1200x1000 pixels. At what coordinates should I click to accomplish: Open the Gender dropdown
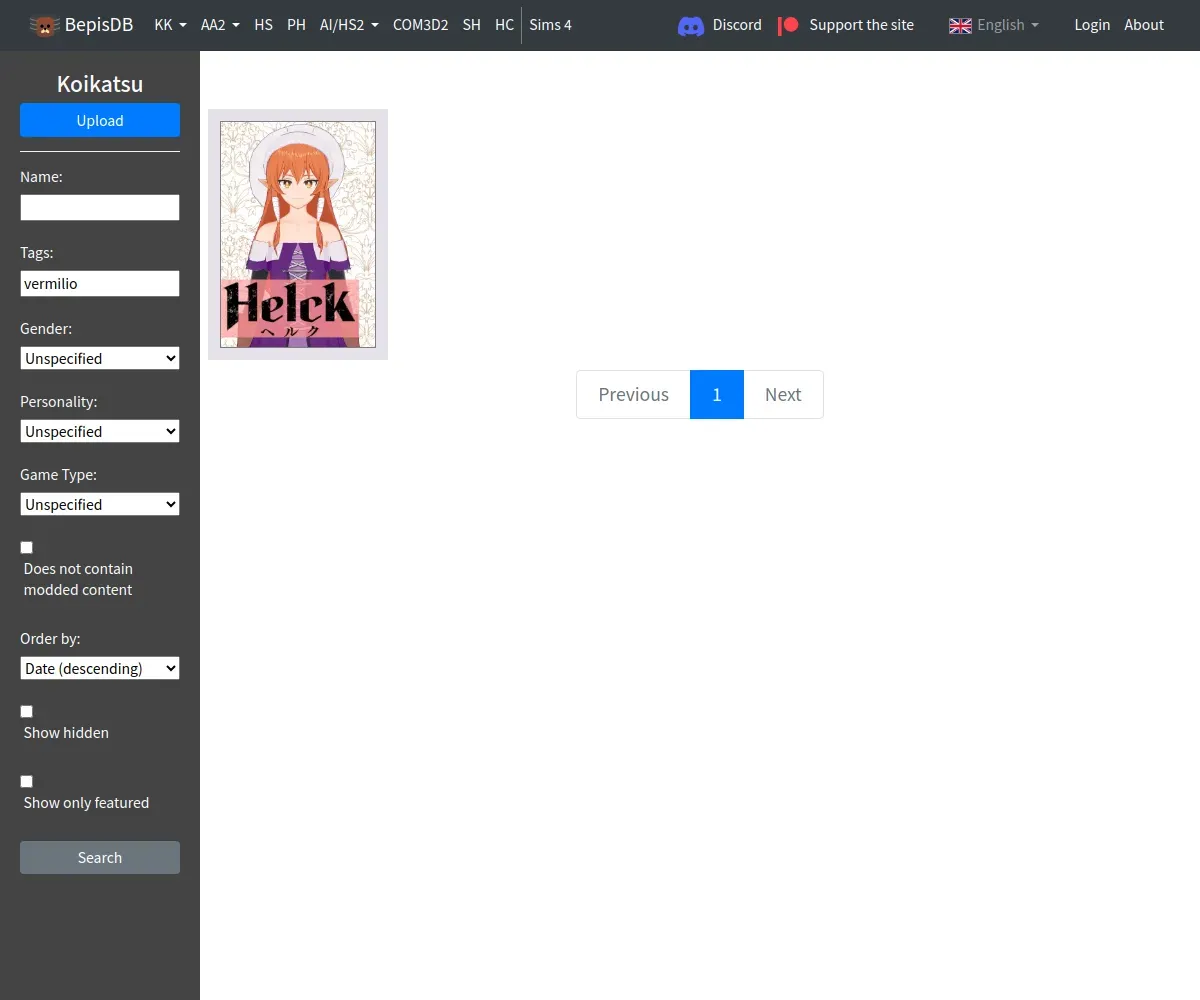click(x=100, y=358)
